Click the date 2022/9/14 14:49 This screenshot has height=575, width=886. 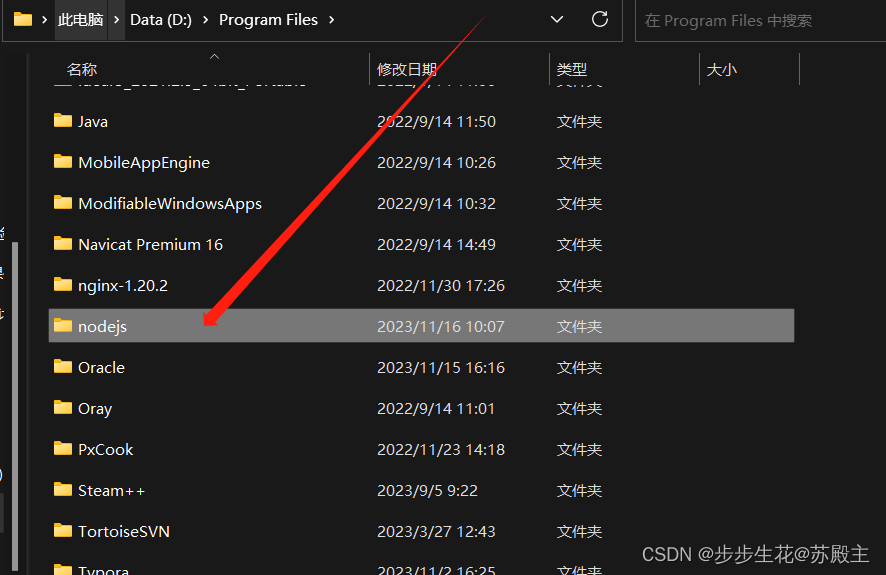(436, 245)
